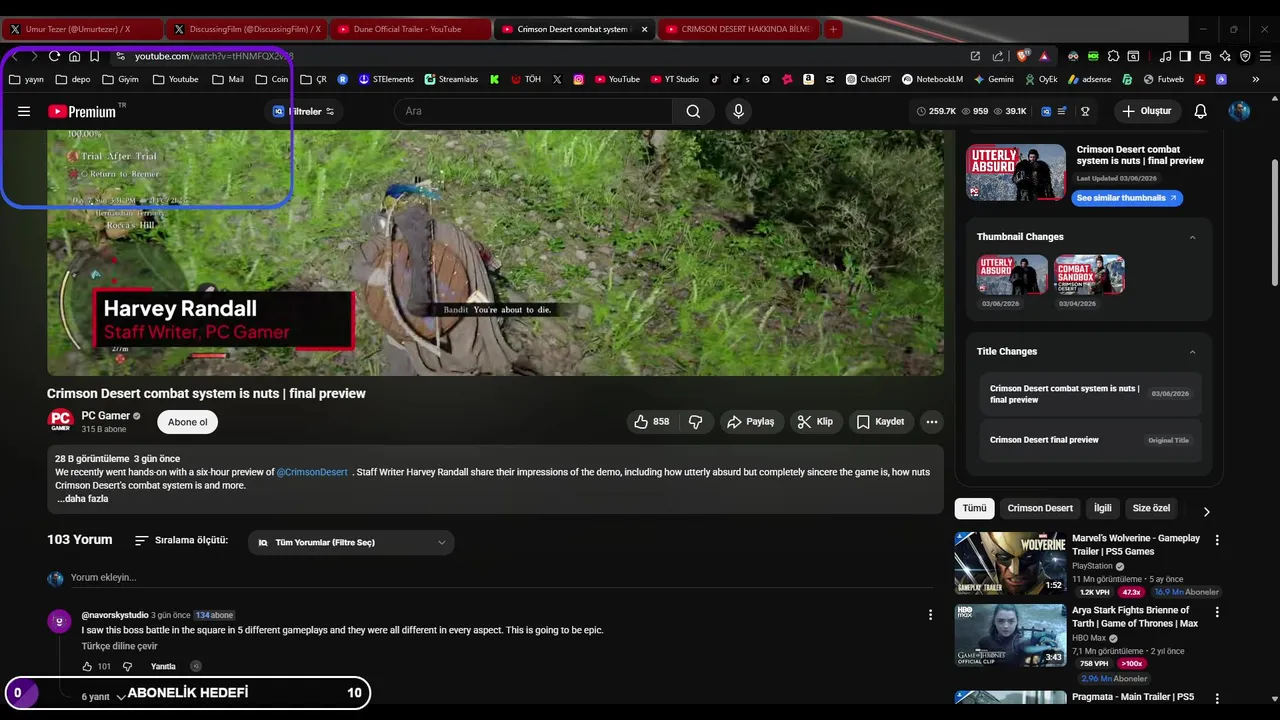
Task: Open more actions three-dot menu under video
Action: click(932, 422)
